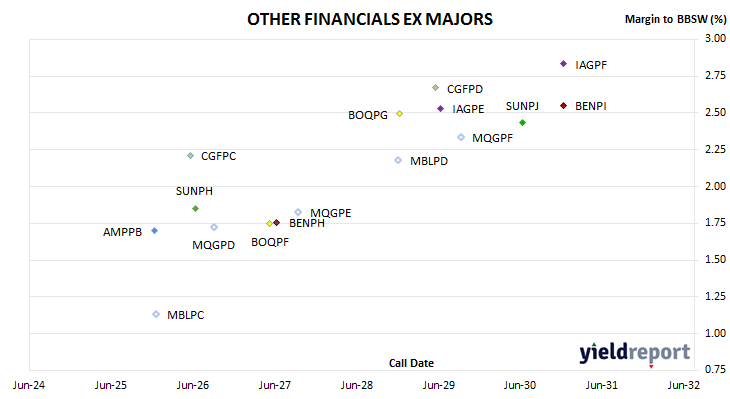Select the MBLPC hollow diamond marker
Viewport: 730px width, 399px height.
156,314
